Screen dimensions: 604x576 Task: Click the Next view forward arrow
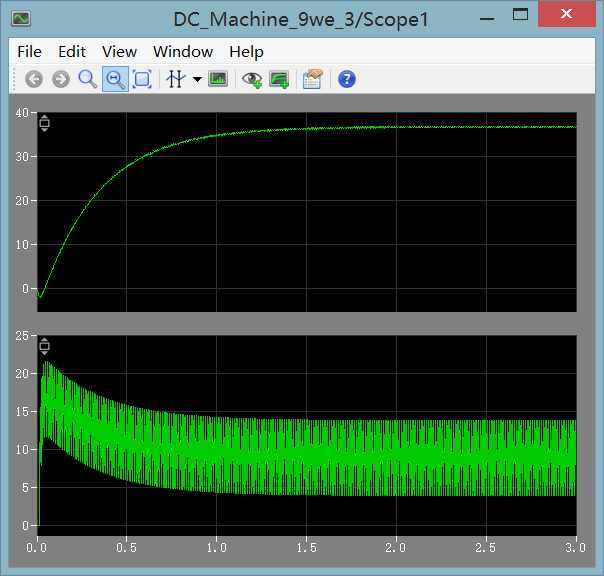(61, 79)
